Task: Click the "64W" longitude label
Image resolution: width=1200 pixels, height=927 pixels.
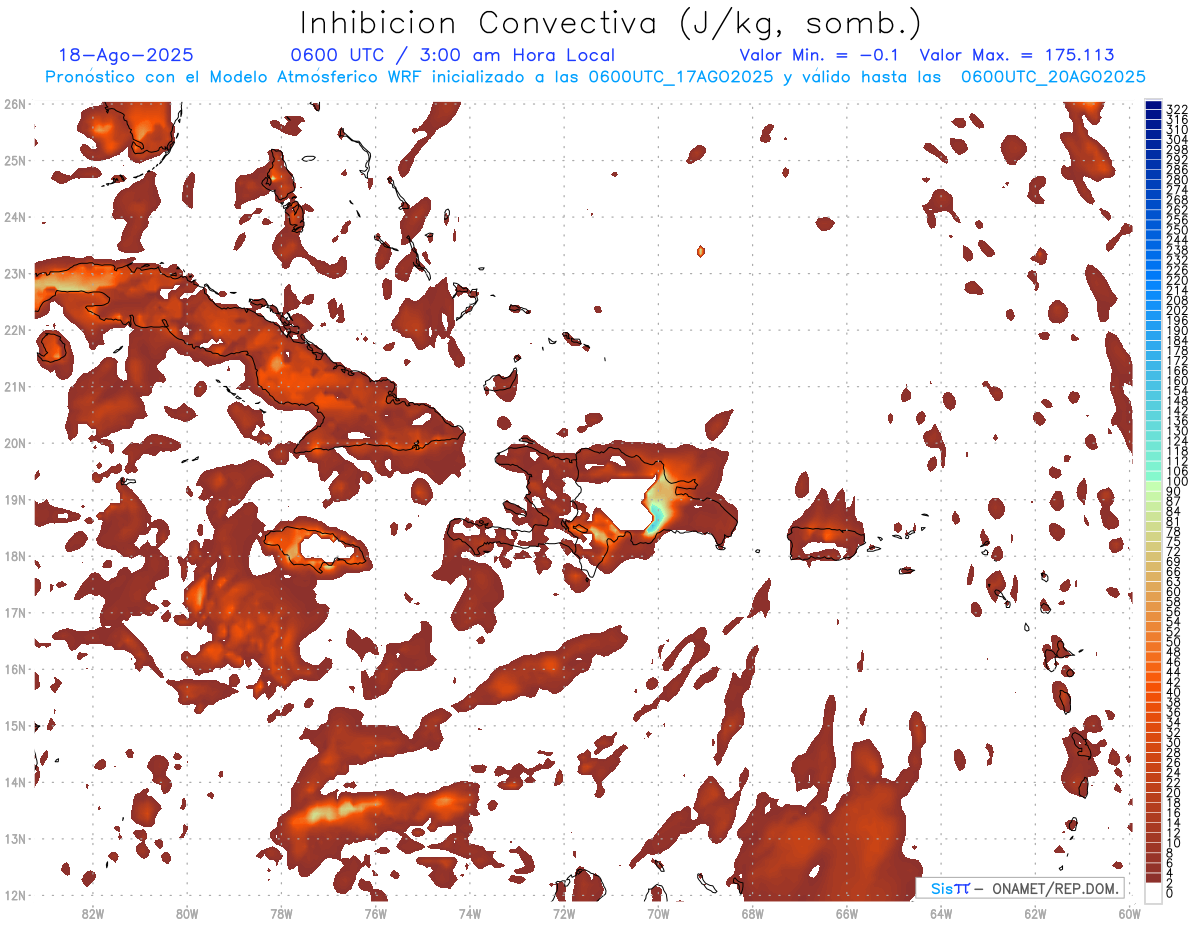Action: [941, 913]
